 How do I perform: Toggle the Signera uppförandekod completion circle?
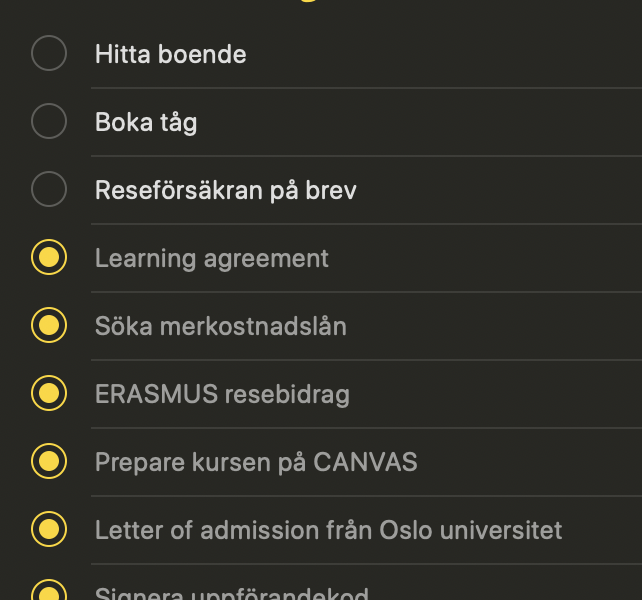(x=49, y=590)
